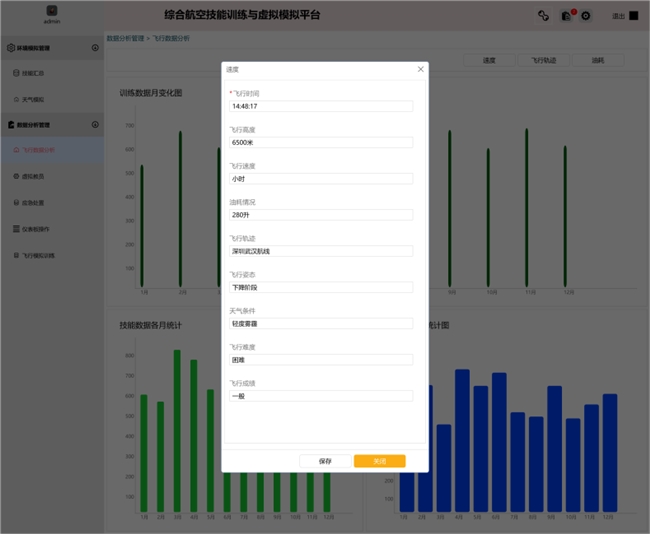Click document icon beside 数据分析管理
This screenshot has width=650, height=534.
pos(11,124)
